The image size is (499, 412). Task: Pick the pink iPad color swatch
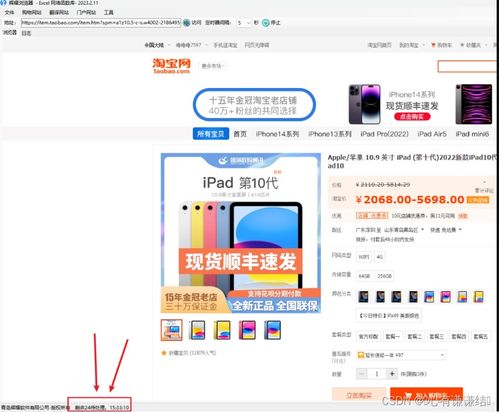(x=446, y=296)
